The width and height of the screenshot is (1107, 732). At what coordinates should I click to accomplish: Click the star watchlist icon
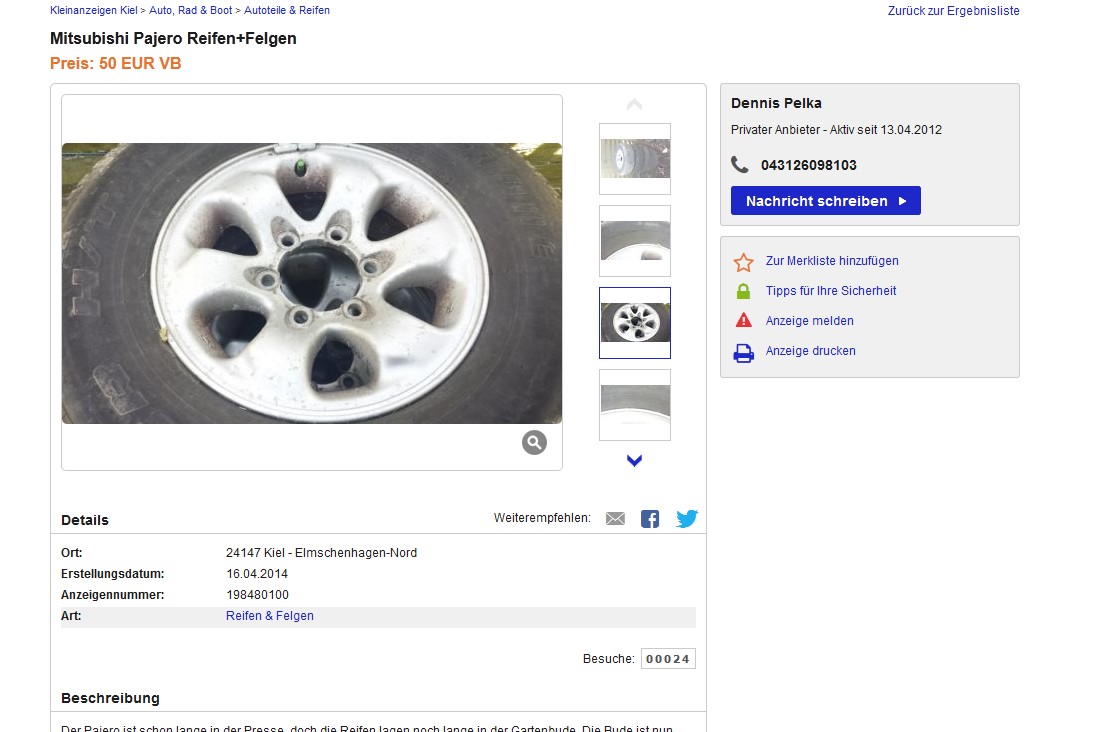click(x=743, y=262)
